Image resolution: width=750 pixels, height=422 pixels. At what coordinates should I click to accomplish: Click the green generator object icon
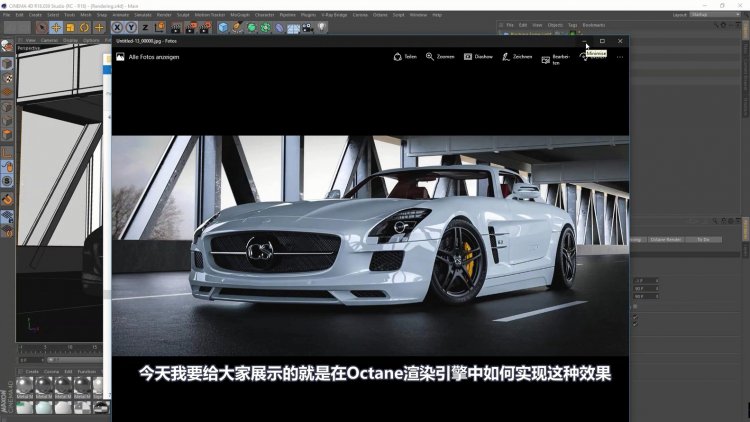[252, 28]
